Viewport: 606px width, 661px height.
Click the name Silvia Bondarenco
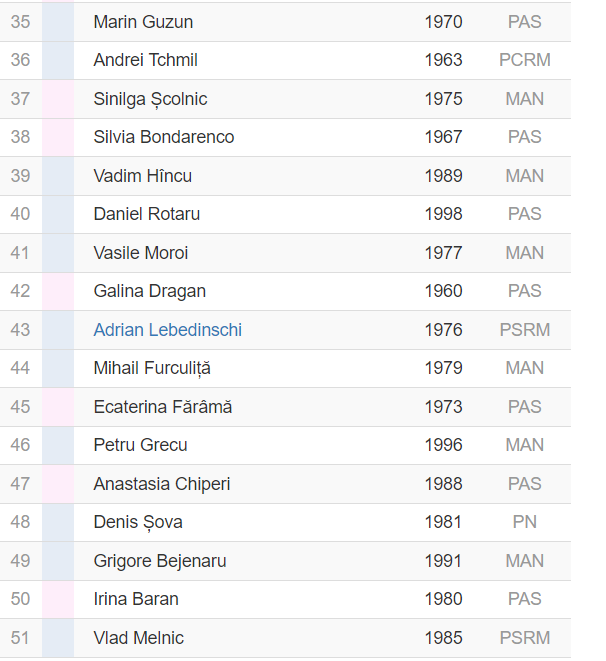tap(164, 137)
